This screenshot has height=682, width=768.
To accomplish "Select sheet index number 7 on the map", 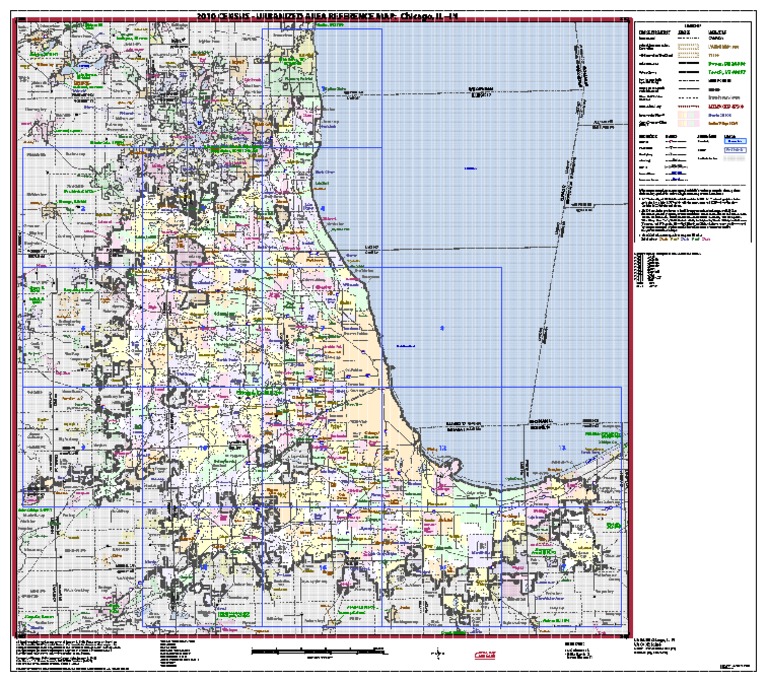I will [323, 328].
